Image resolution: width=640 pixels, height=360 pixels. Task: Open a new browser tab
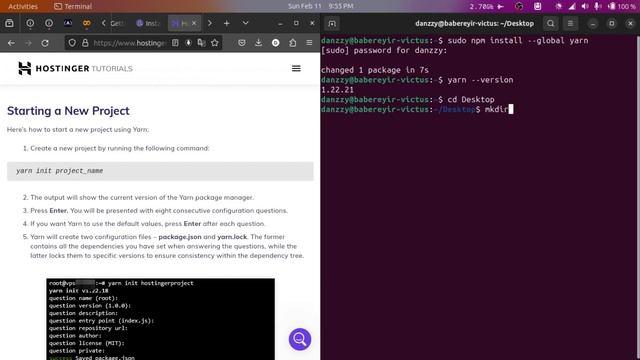point(227,23)
